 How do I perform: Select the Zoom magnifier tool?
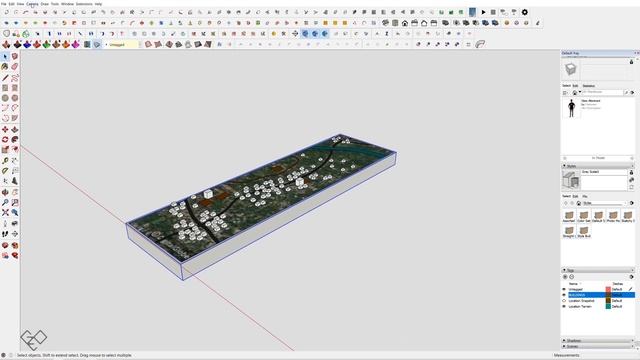tap(5, 202)
